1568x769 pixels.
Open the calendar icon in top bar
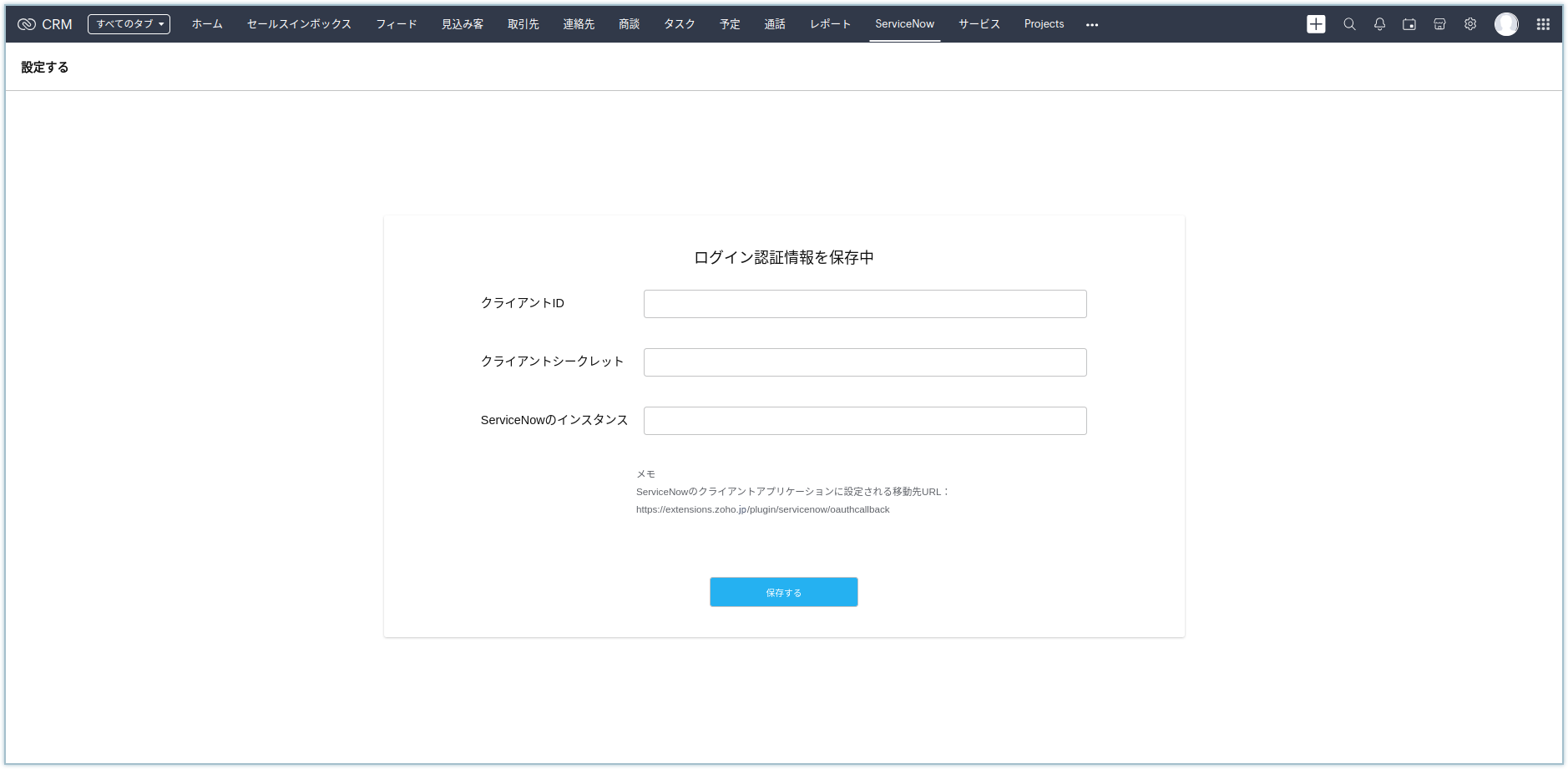(x=1409, y=24)
